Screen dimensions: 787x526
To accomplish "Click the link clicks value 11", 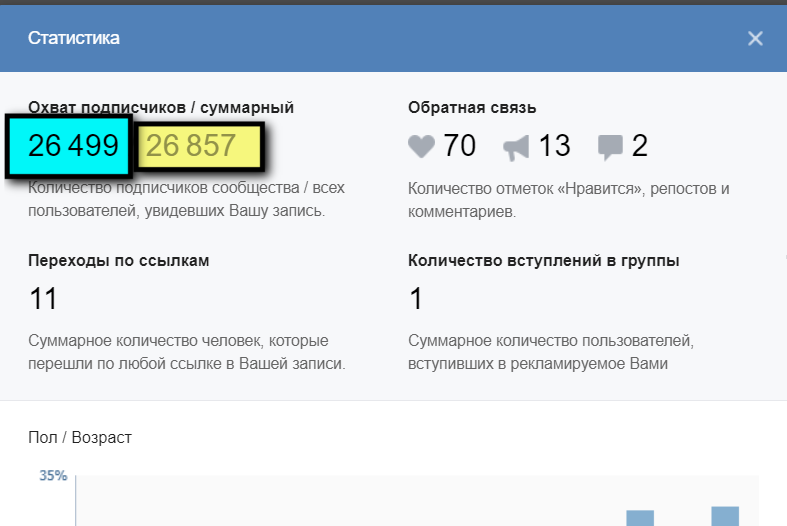I will [43, 298].
